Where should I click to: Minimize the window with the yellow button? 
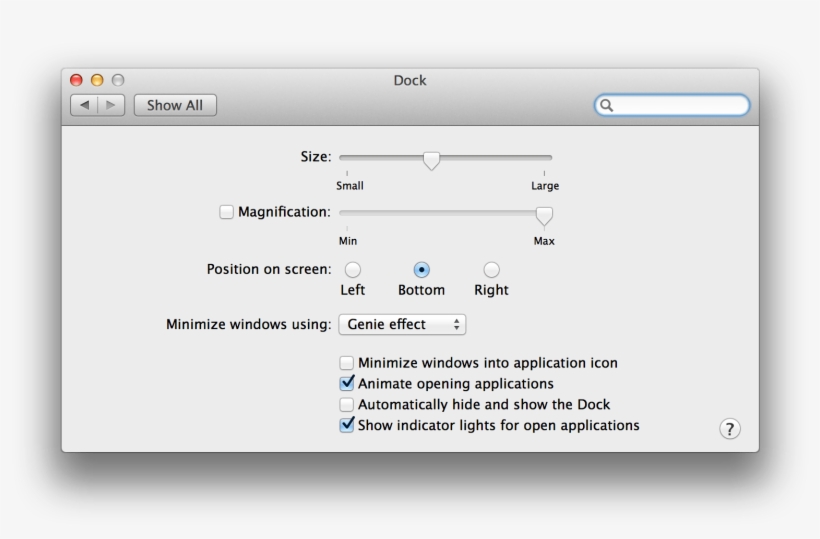pyautogui.click(x=97, y=80)
